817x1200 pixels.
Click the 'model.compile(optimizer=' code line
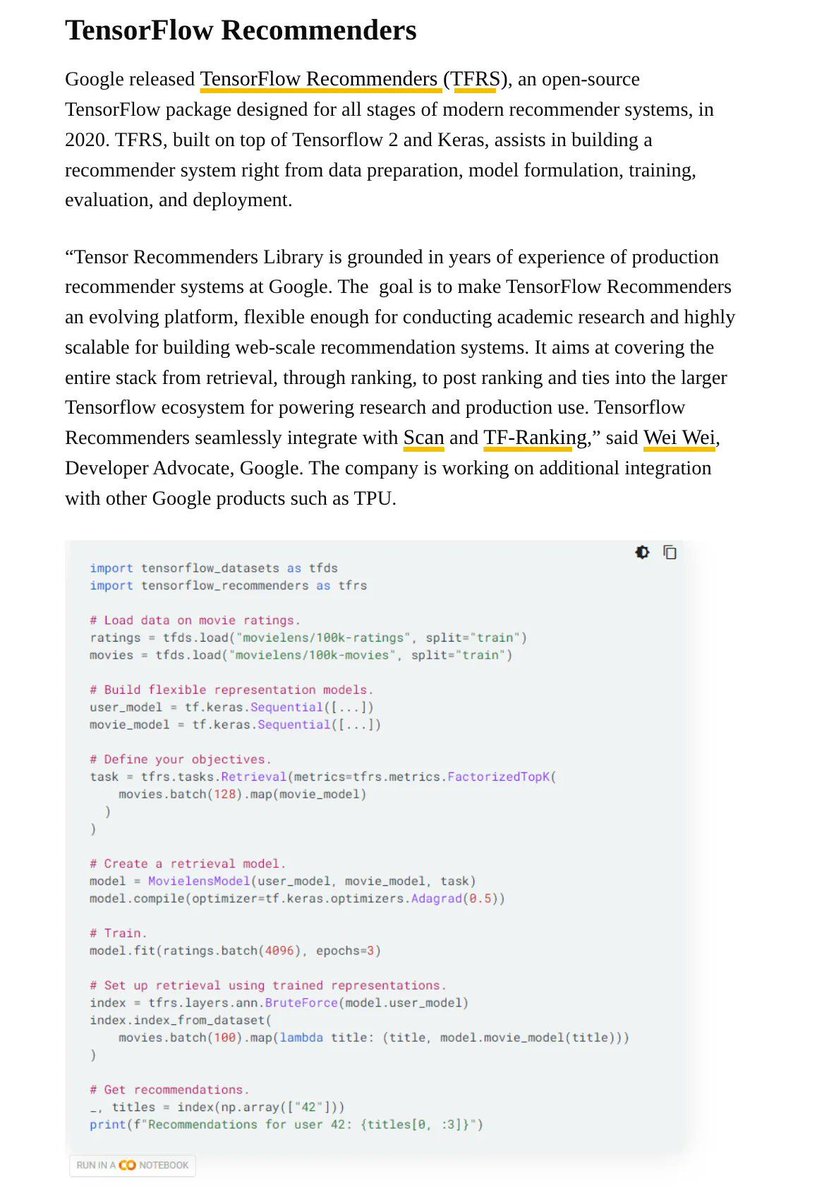point(297,898)
